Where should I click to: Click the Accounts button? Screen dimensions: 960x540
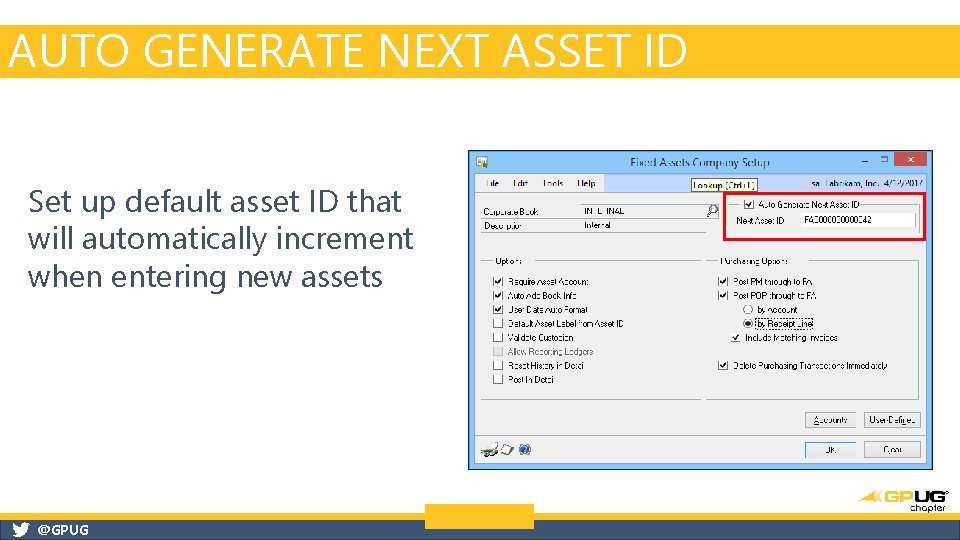(830, 420)
